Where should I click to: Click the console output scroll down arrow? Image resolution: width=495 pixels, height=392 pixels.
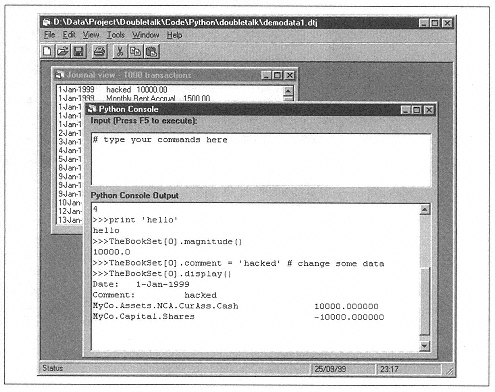coord(425,346)
